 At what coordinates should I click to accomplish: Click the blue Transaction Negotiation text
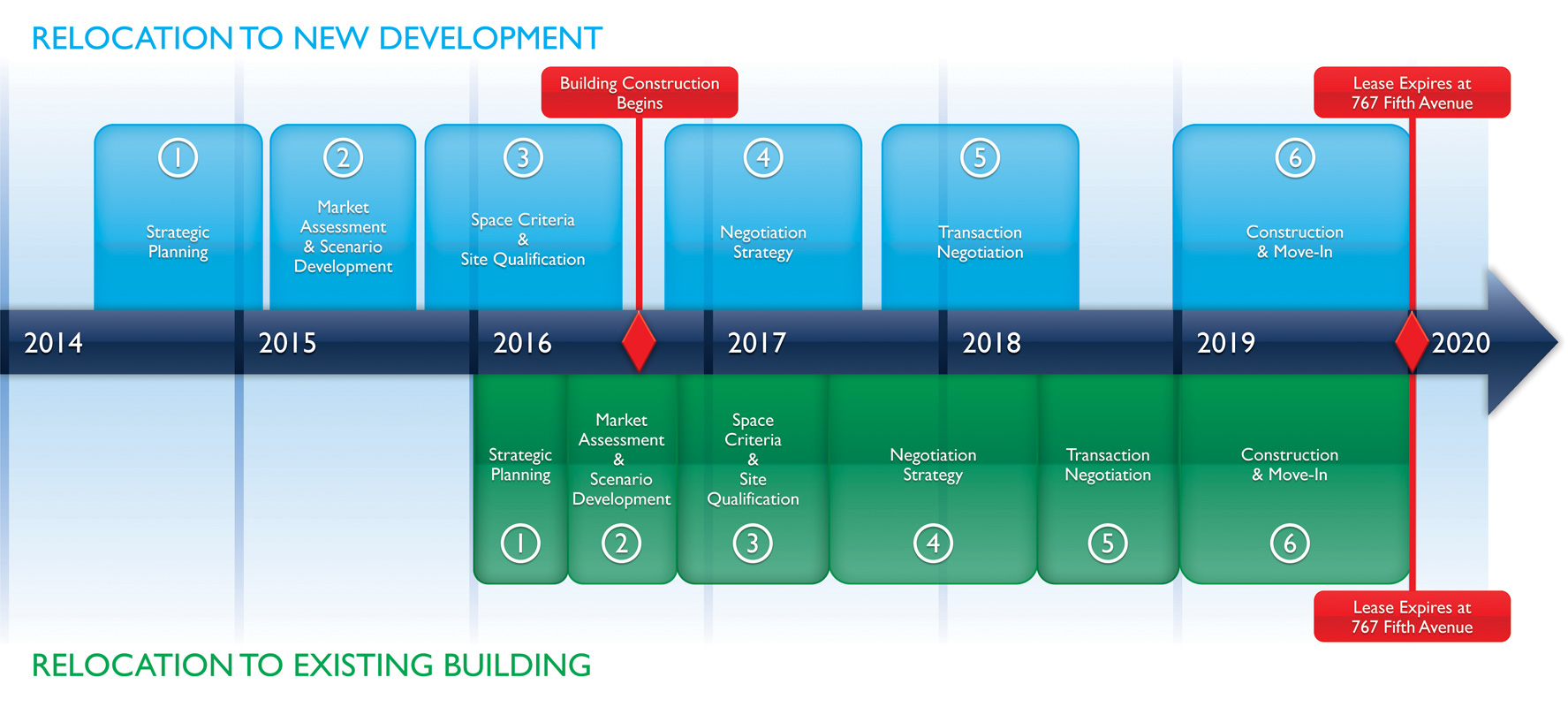pyautogui.click(x=980, y=242)
